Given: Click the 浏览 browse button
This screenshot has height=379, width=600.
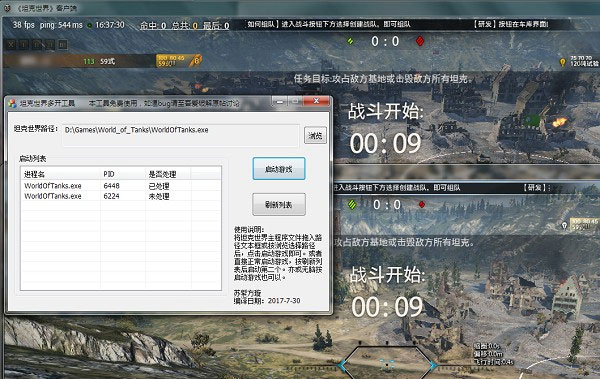Looking at the screenshot, I should click(x=315, y=136).
